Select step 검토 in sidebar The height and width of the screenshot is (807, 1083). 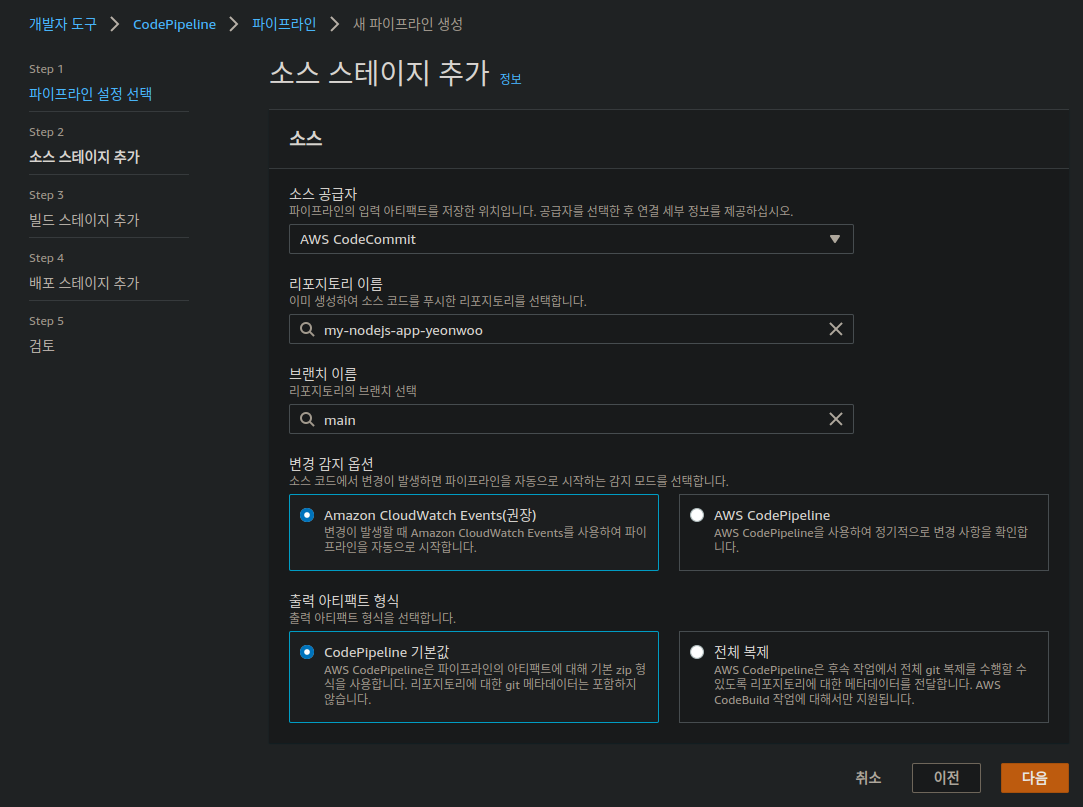tap(42, 345)
